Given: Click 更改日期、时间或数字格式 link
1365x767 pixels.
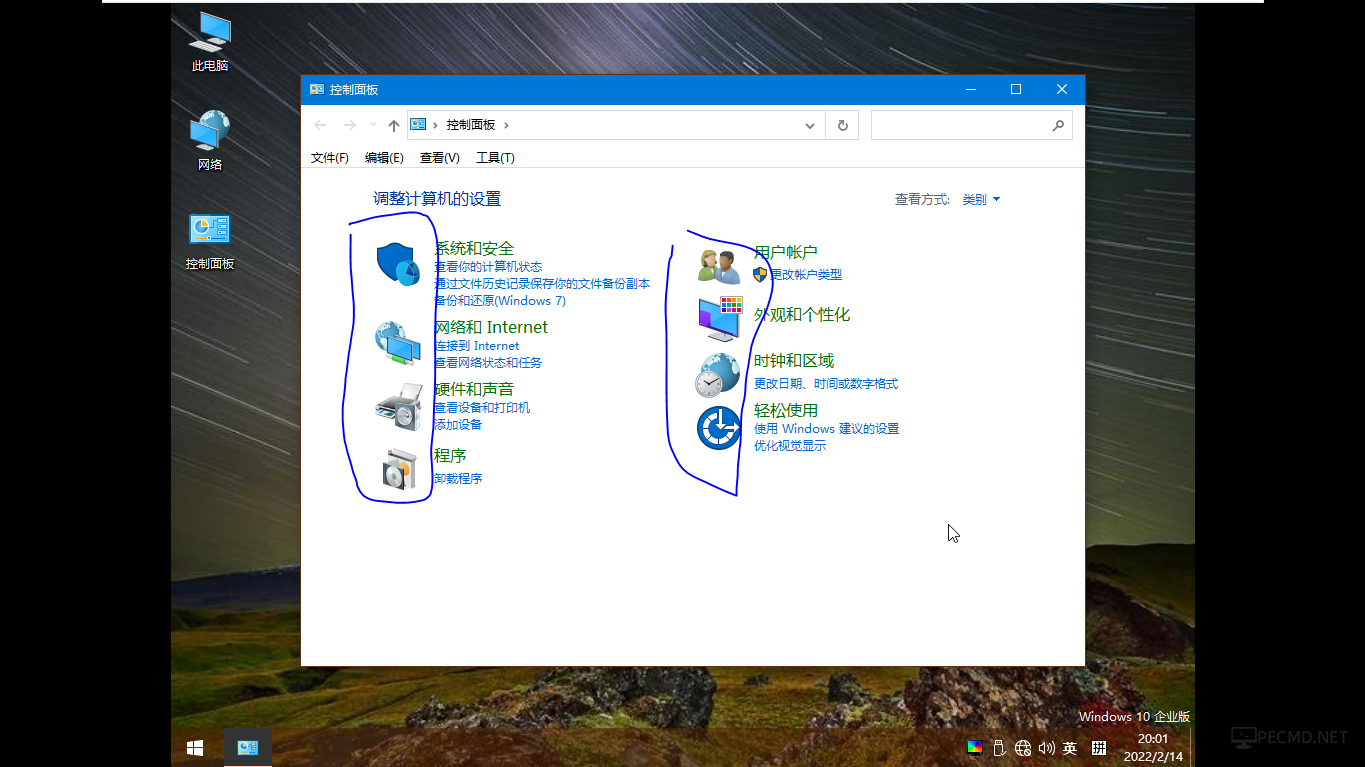Looking at the screenshot, I should (x=826, y=384).
